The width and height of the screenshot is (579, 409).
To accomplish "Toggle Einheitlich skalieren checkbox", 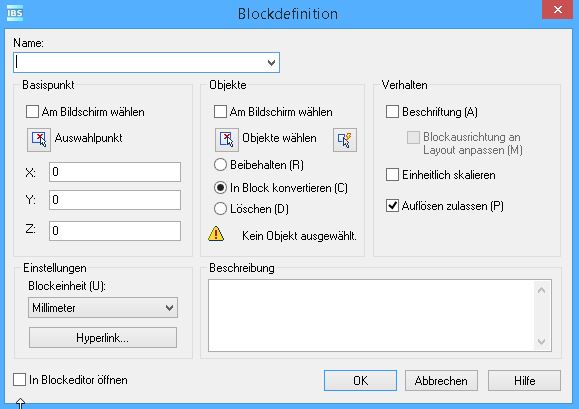I will [392, 174].
